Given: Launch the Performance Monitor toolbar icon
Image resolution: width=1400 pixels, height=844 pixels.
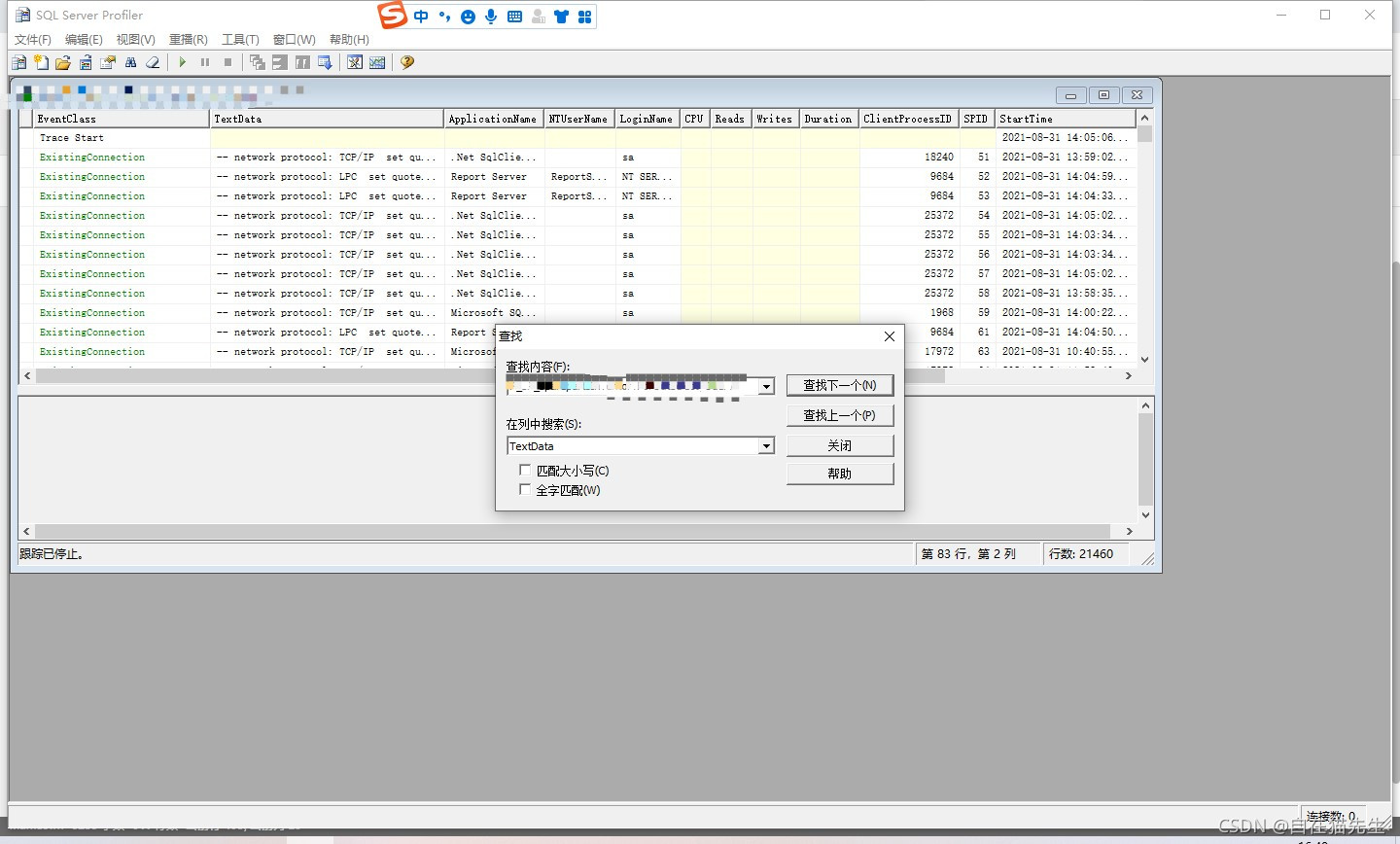Looking at the screenshot, I should [x=377, y=62].
